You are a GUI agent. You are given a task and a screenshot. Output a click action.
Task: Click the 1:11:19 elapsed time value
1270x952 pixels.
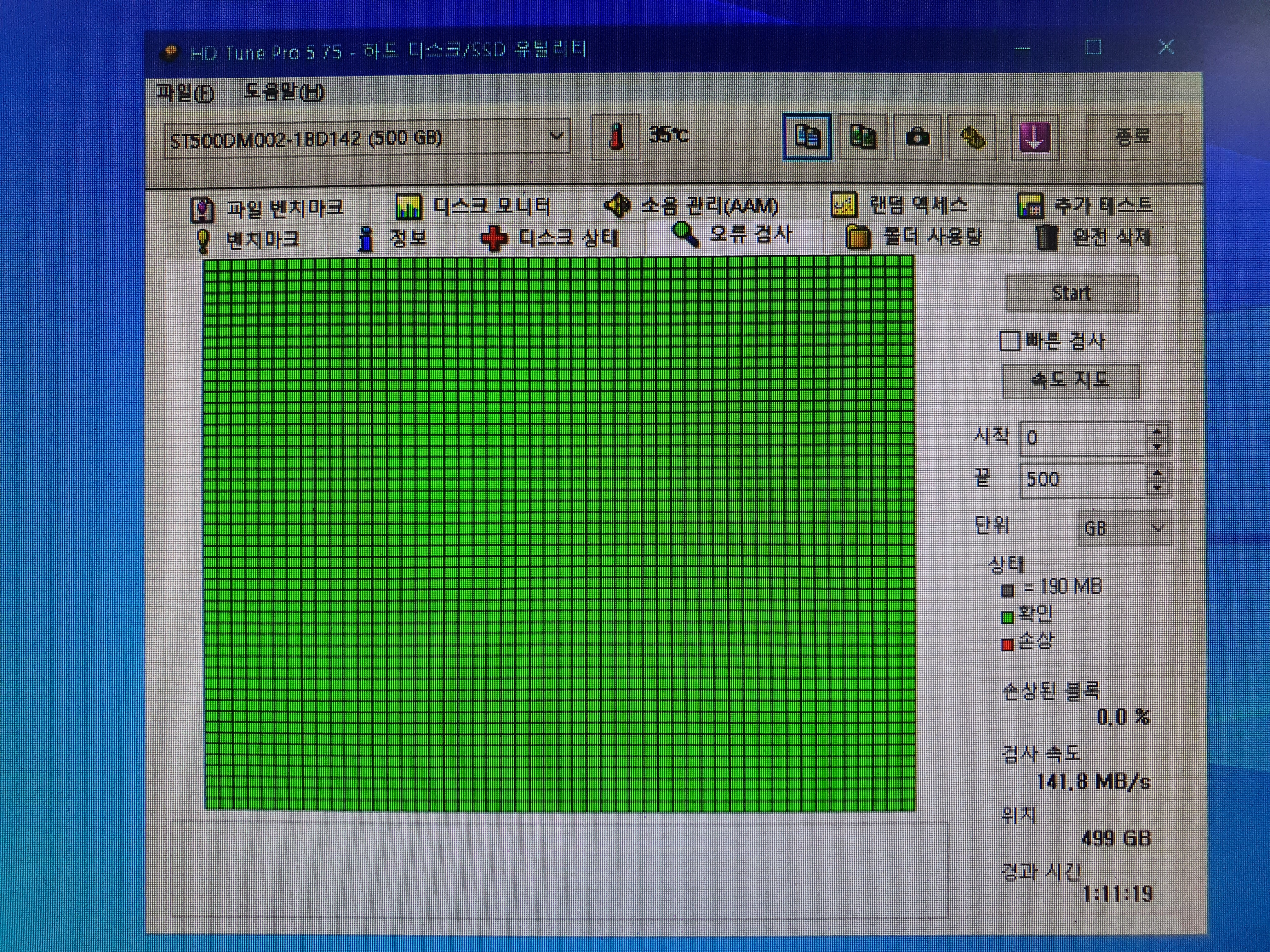tap(1118, 893)
